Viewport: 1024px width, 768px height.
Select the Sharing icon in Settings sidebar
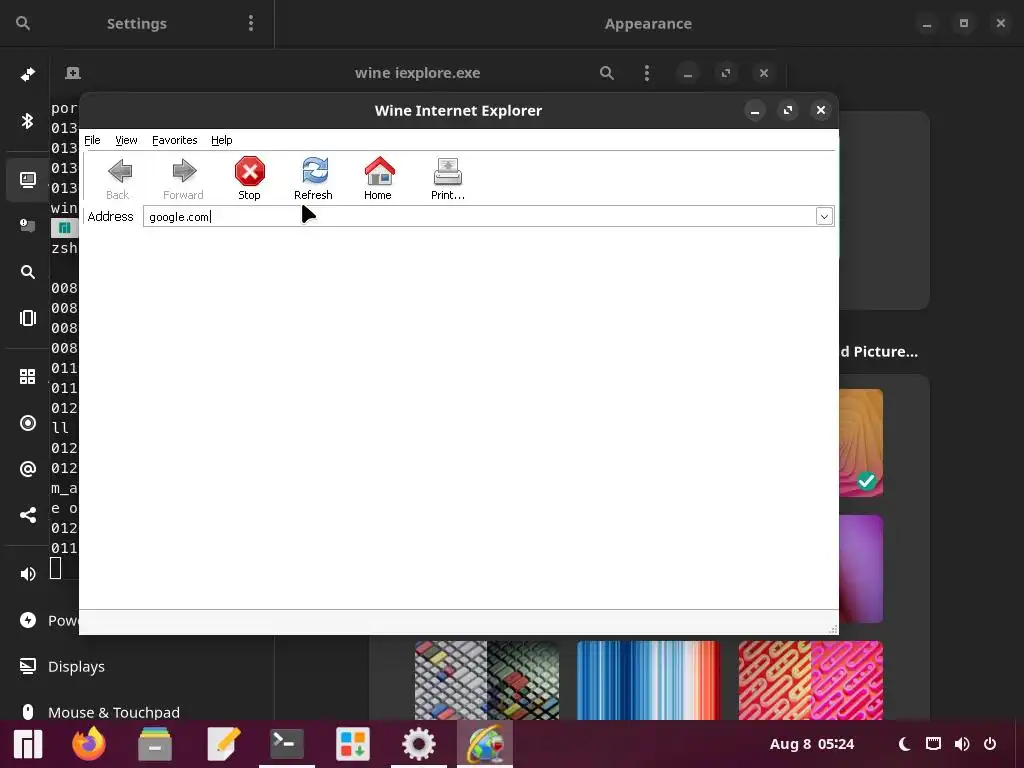pos(27,515)
